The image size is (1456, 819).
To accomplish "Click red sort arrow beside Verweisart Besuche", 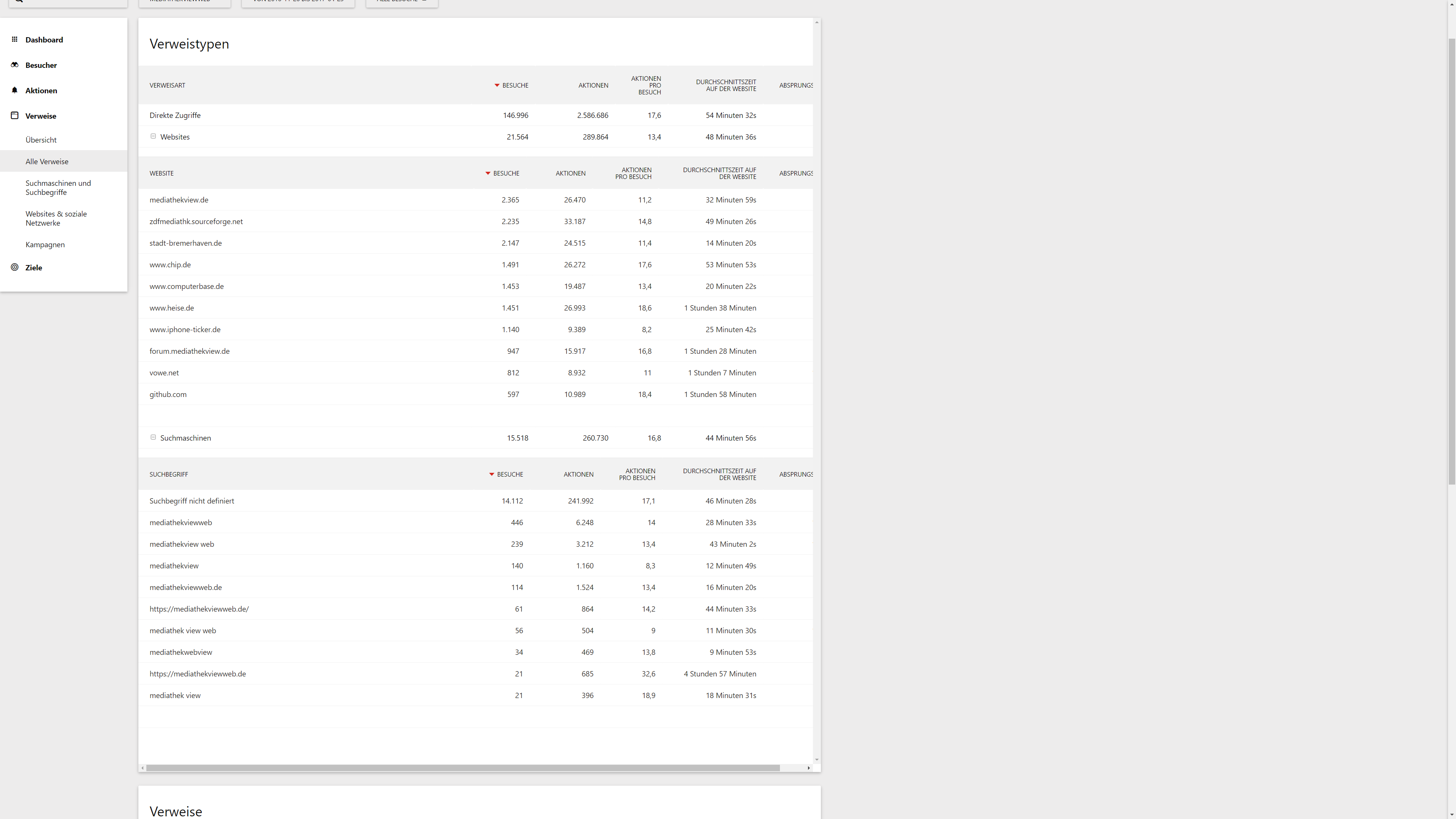I will point(497,85).
